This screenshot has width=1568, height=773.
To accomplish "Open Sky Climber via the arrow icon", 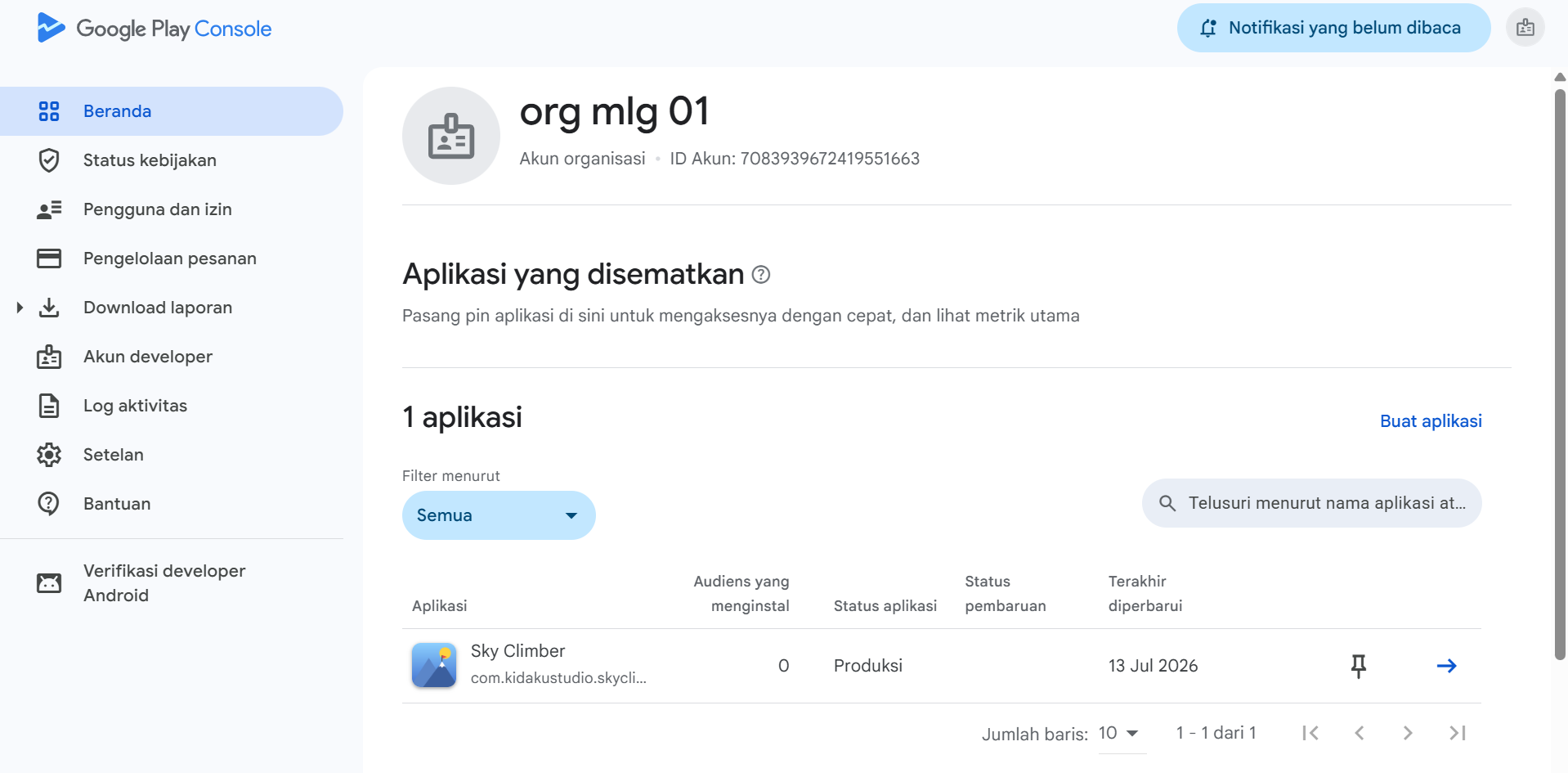I will (x=1447, y=666).
